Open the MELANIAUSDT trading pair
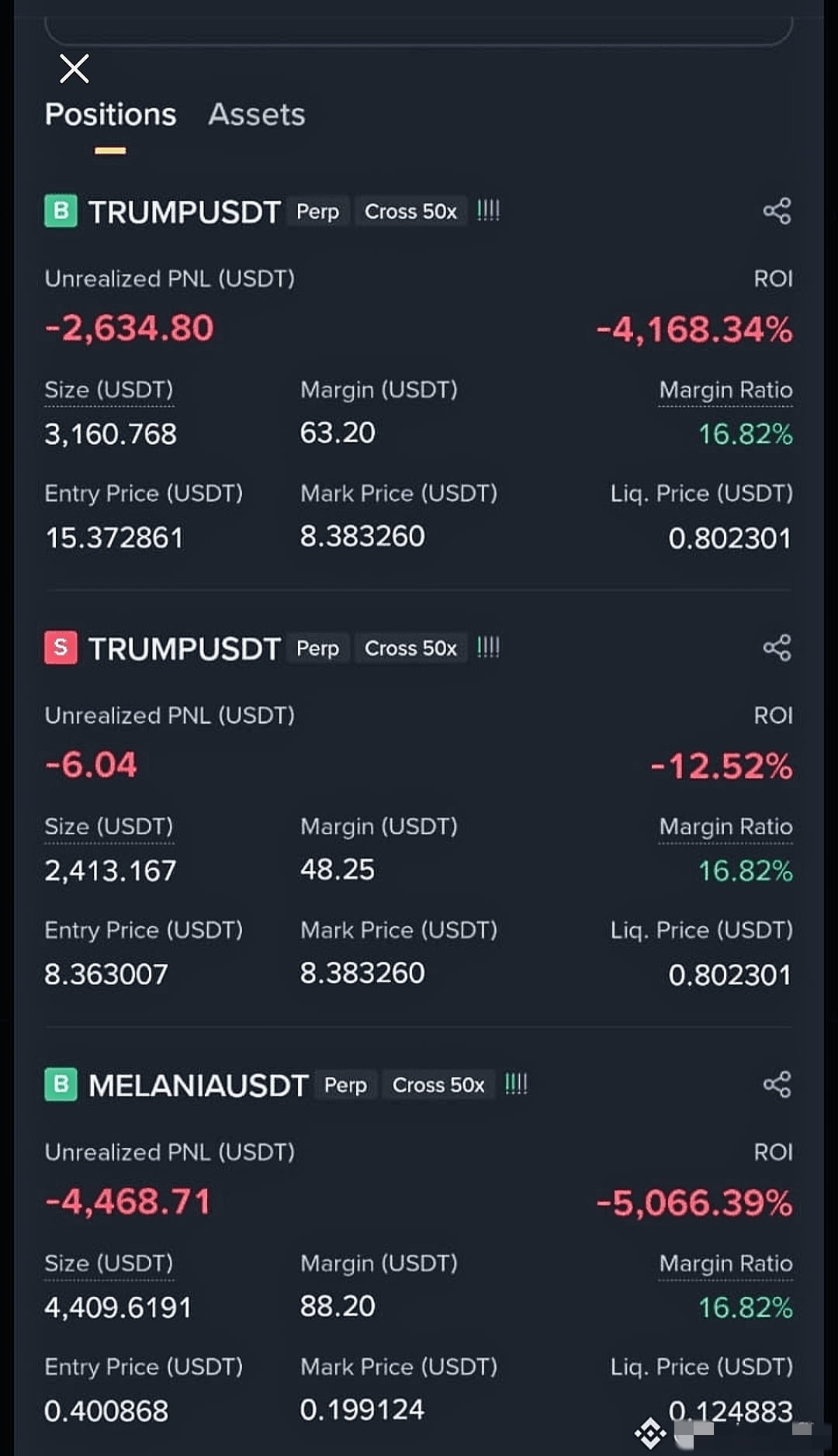 pos(199,1085)
